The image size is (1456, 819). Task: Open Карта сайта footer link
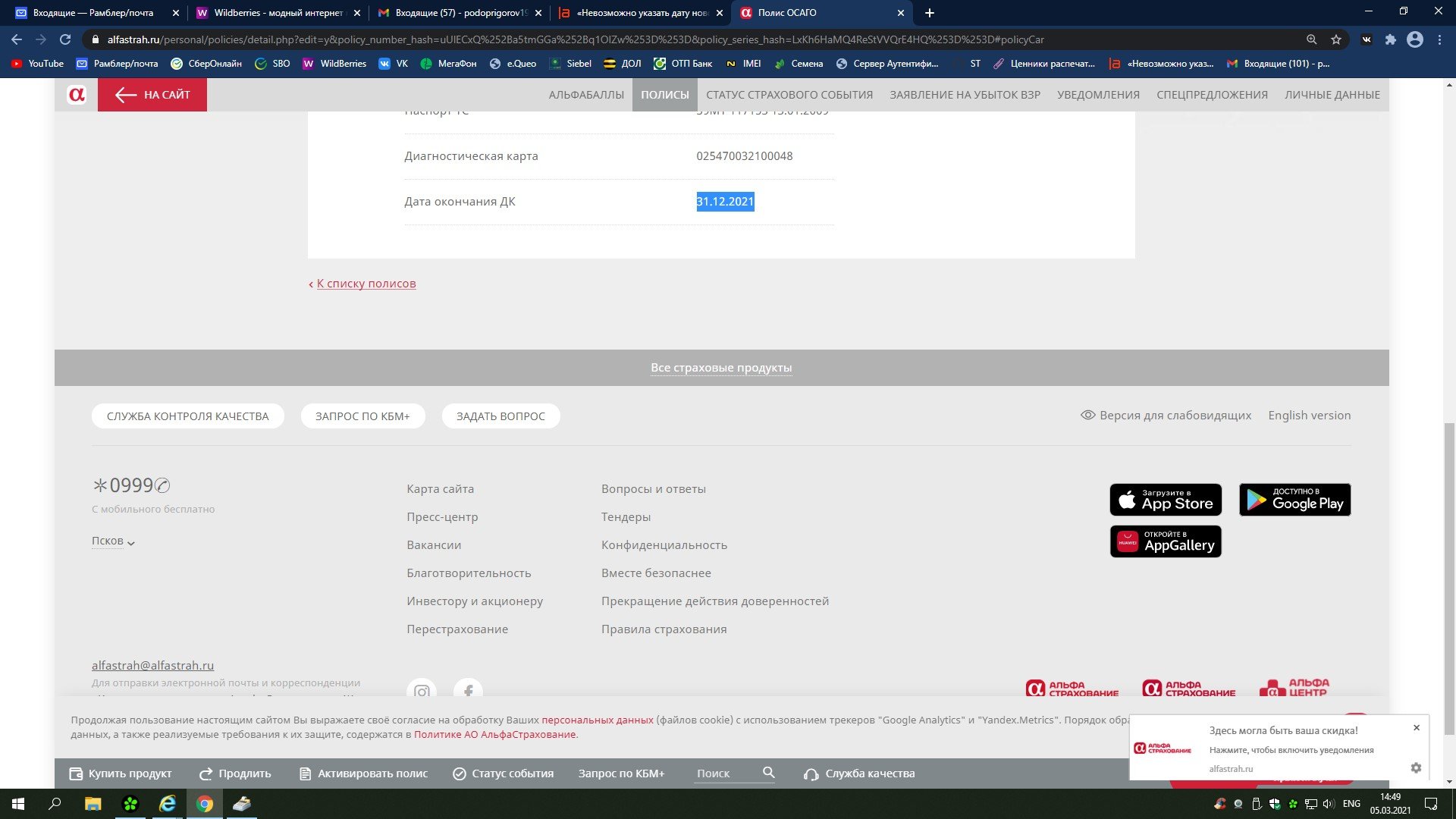(x=440, y=489)
